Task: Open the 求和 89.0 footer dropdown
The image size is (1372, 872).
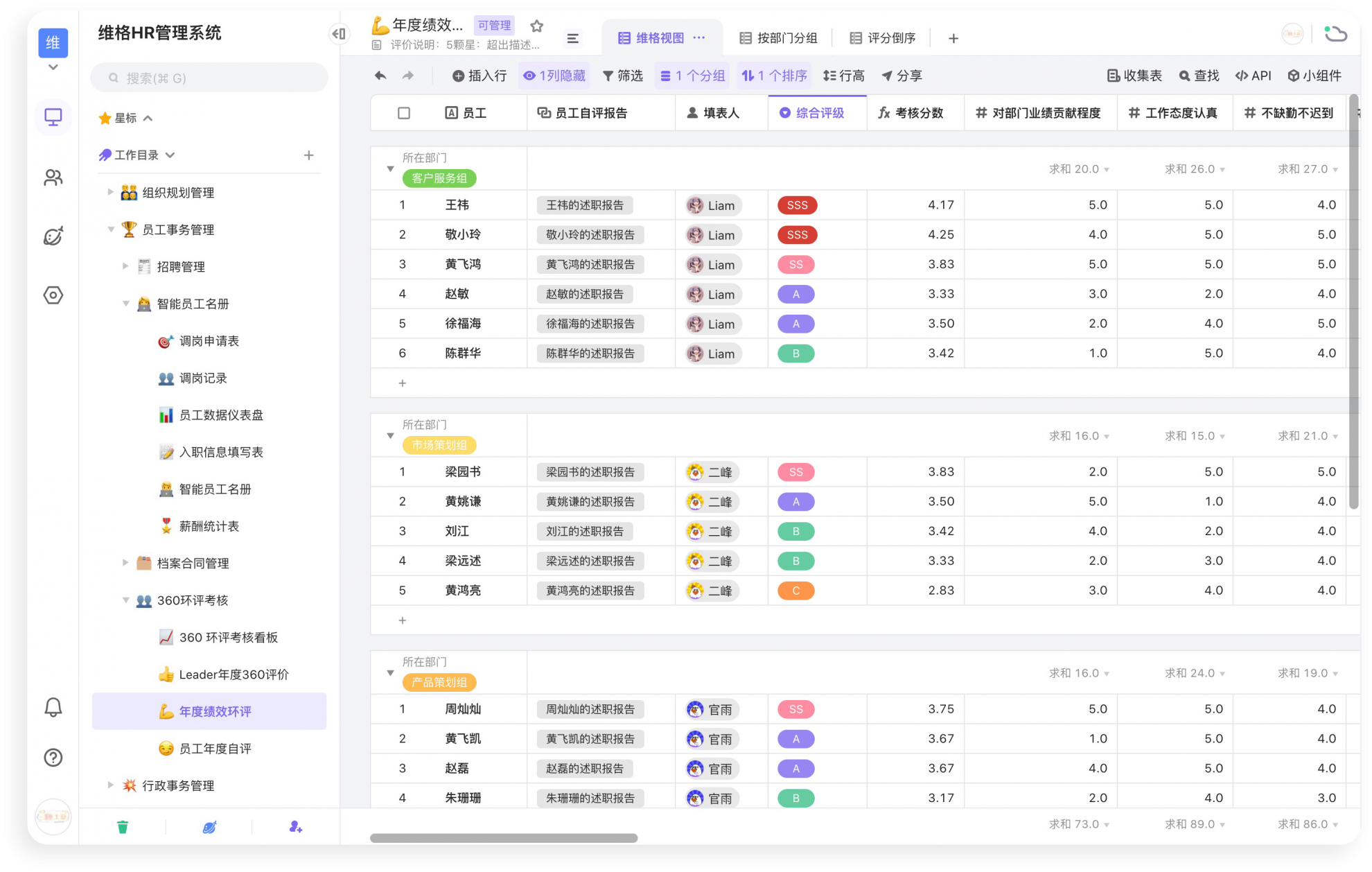Action: pyautogui.click(x=1195, y=824)
